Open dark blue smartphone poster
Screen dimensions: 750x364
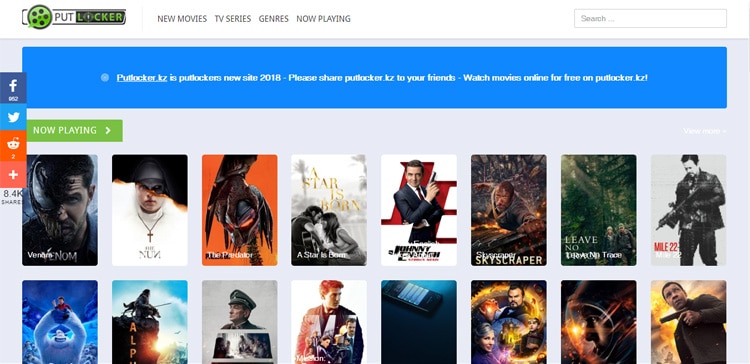[x=419, y=322]
